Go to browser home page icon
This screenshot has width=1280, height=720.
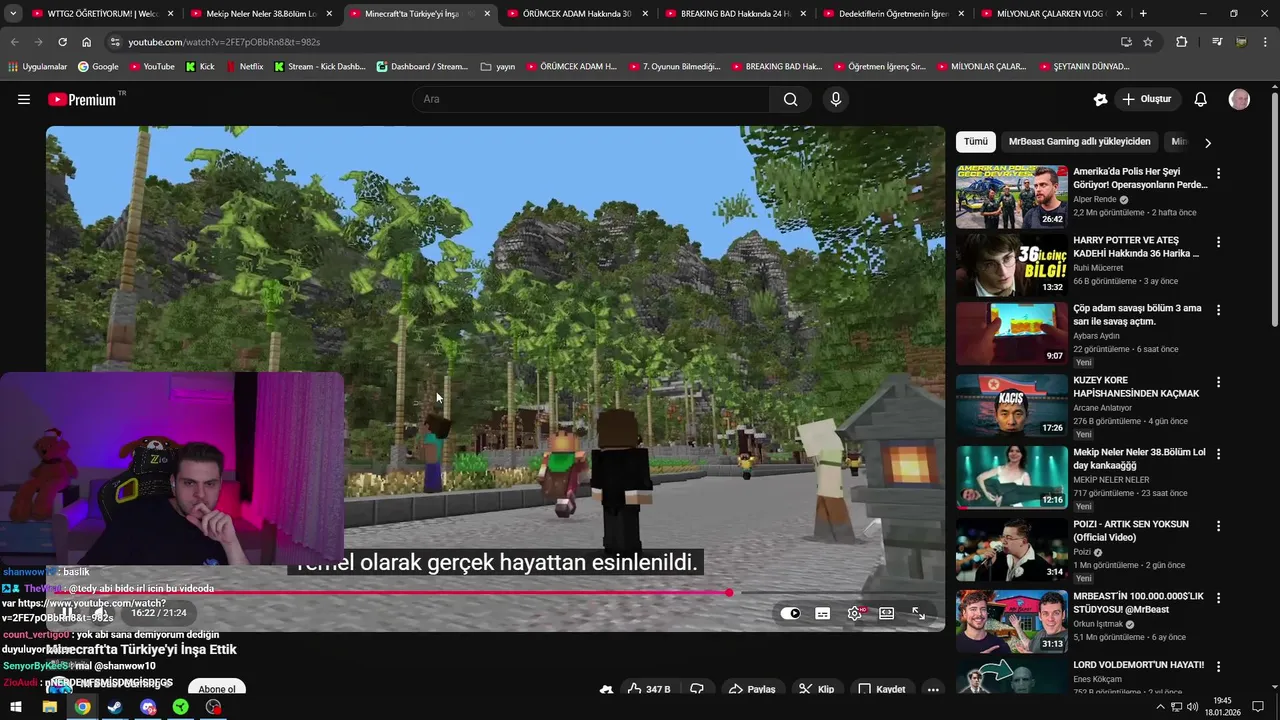click(x=87, y=42)
